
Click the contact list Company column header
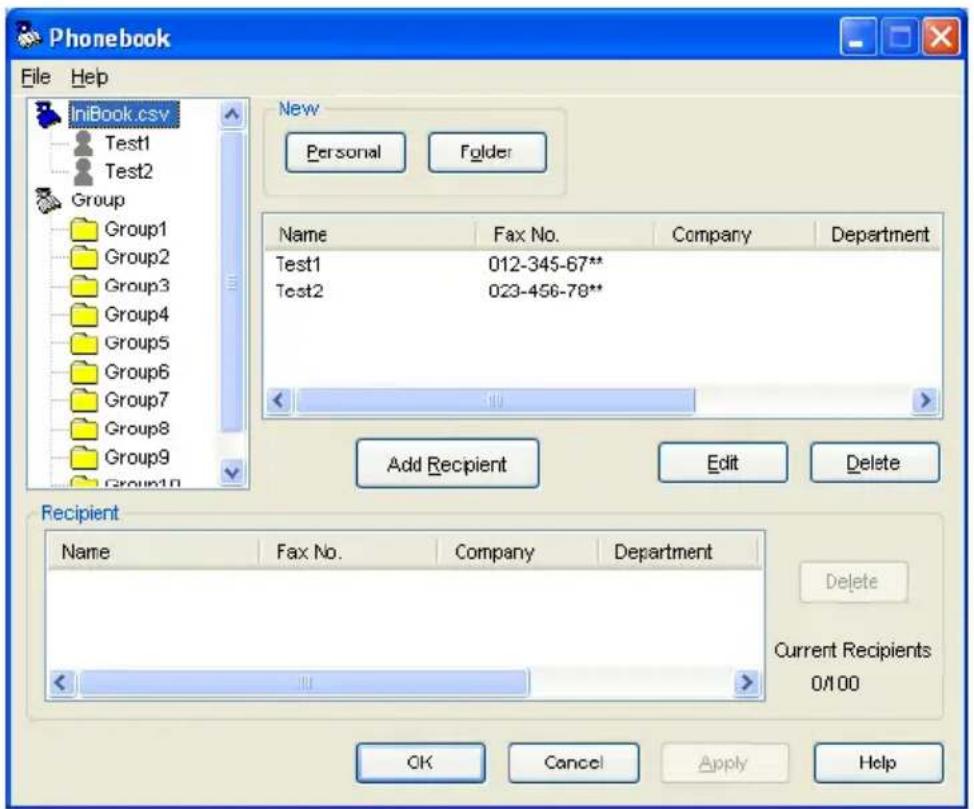pyautogui.click(x=734, y=235)
